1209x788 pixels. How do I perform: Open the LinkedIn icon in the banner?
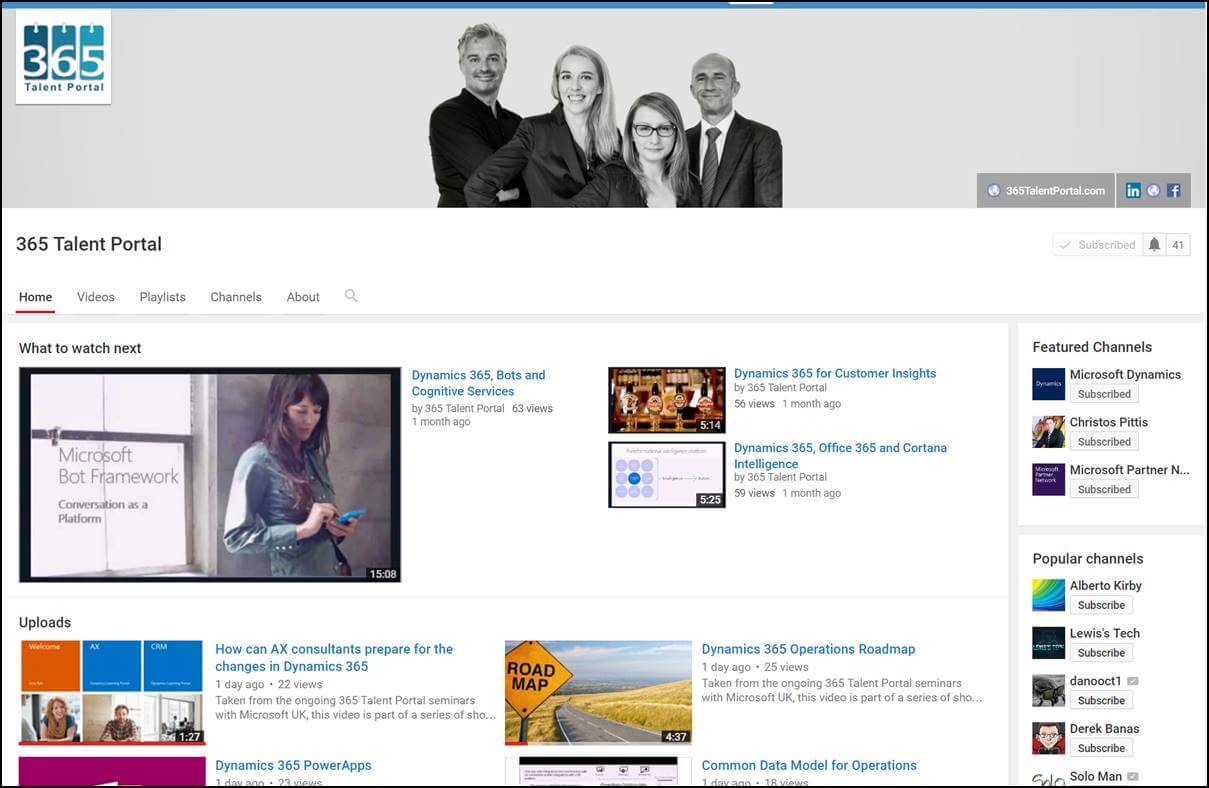pyautogui.click(x=1133, y=191)
